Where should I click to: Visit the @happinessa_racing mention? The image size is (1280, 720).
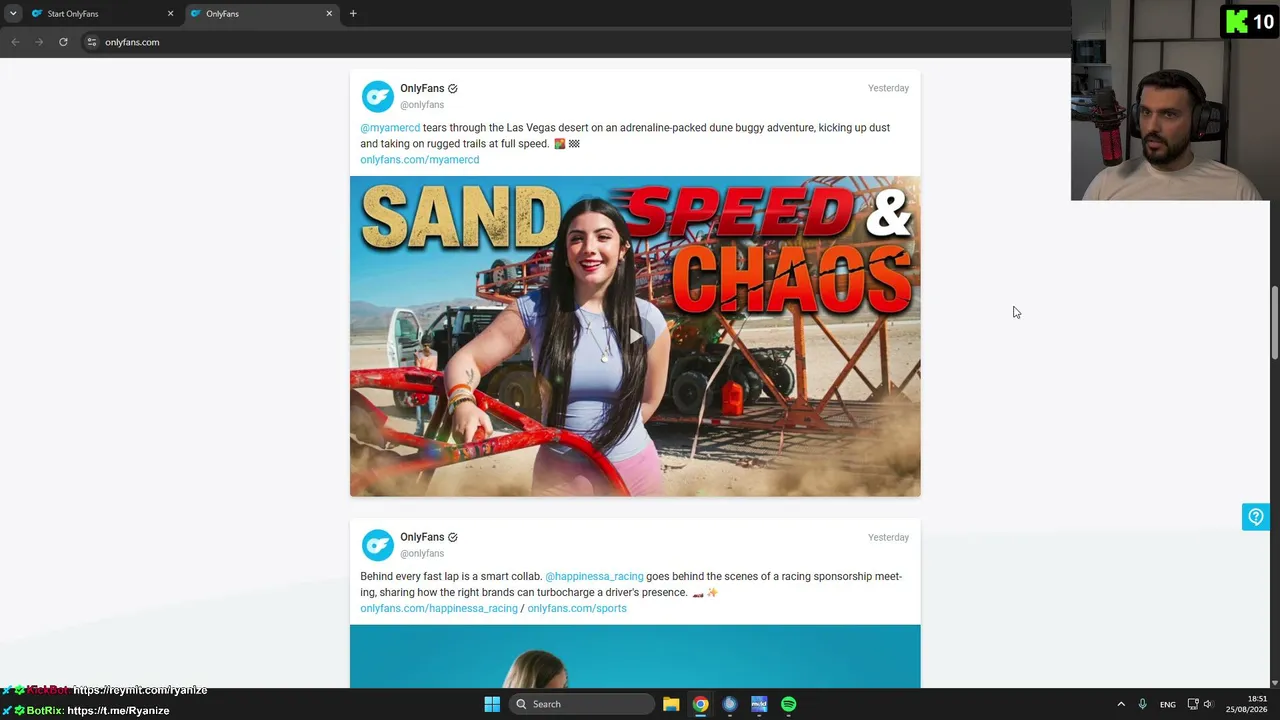(x=594, y=577)
